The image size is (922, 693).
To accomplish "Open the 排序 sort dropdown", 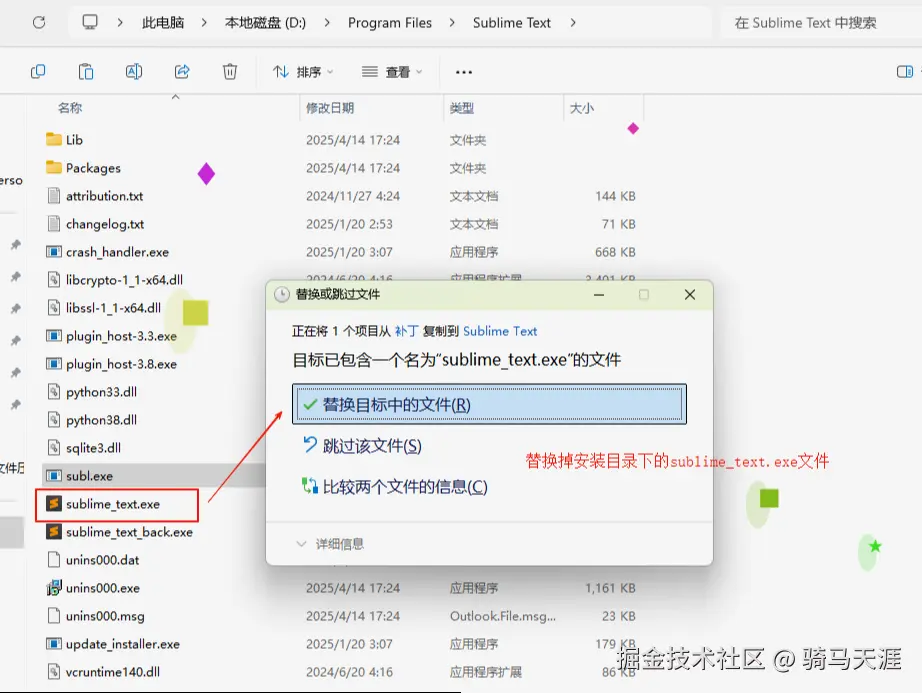I will (303, 72).
